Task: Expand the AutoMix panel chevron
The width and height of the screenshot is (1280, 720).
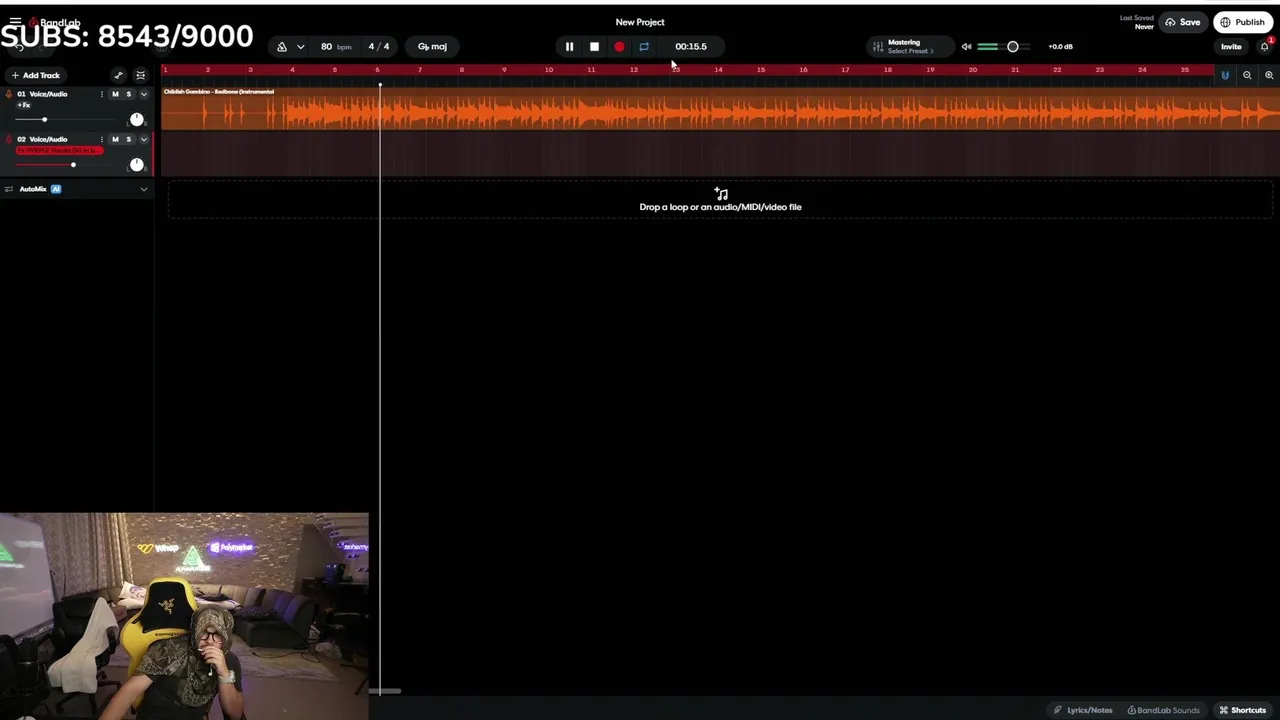Action: [143, 189]
